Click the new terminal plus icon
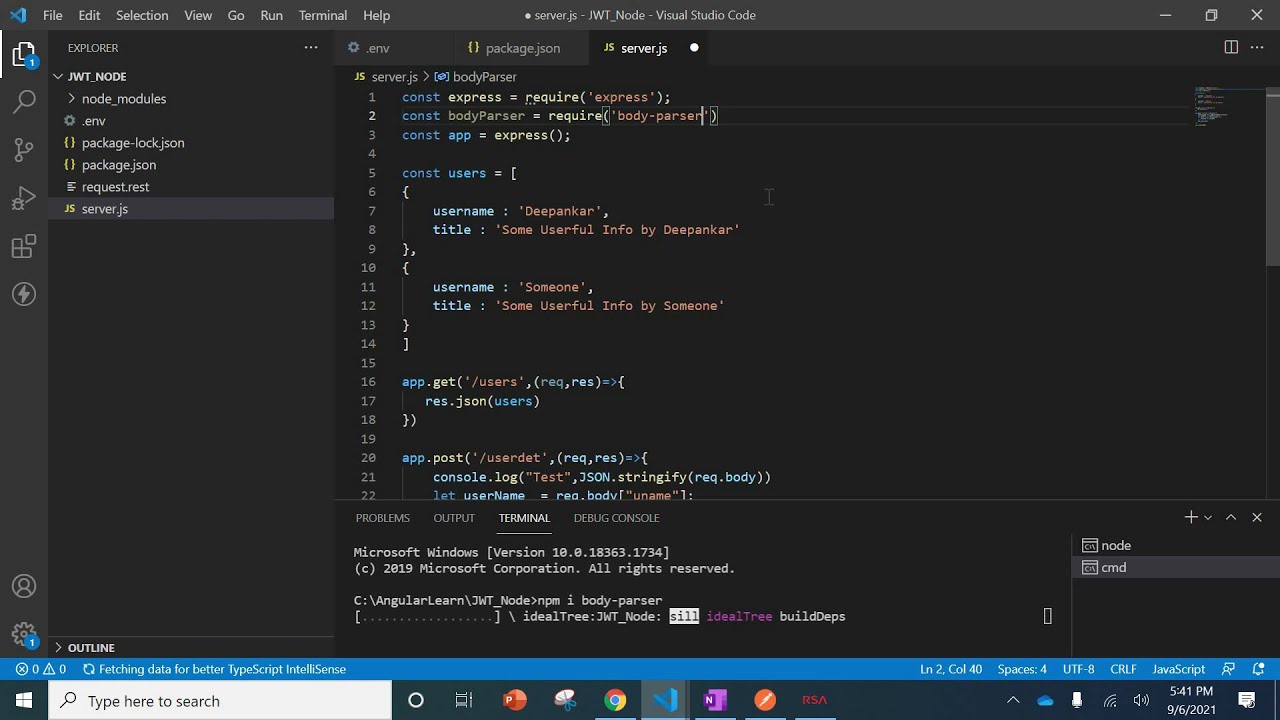1280x720 pixels. pos(1190,517)
